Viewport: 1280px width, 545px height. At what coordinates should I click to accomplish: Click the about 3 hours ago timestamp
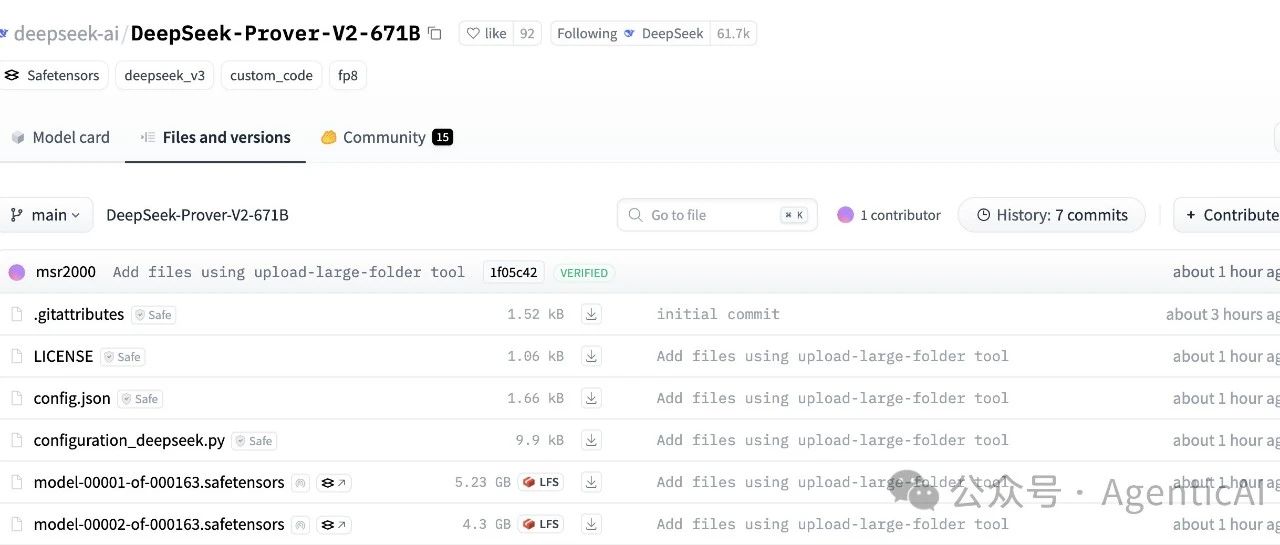click(x=1223, y=314)
